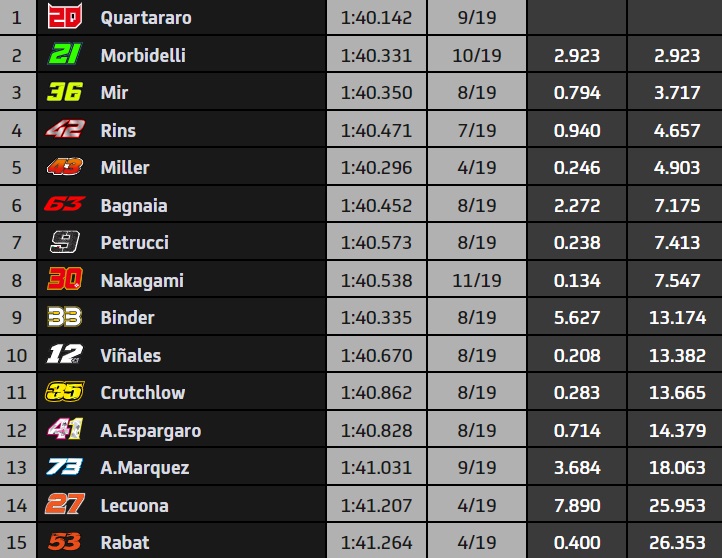Open rider name Quartararo
Image resolution: width=722 pixels, height=558 pixels.
[x=146, y=17]
